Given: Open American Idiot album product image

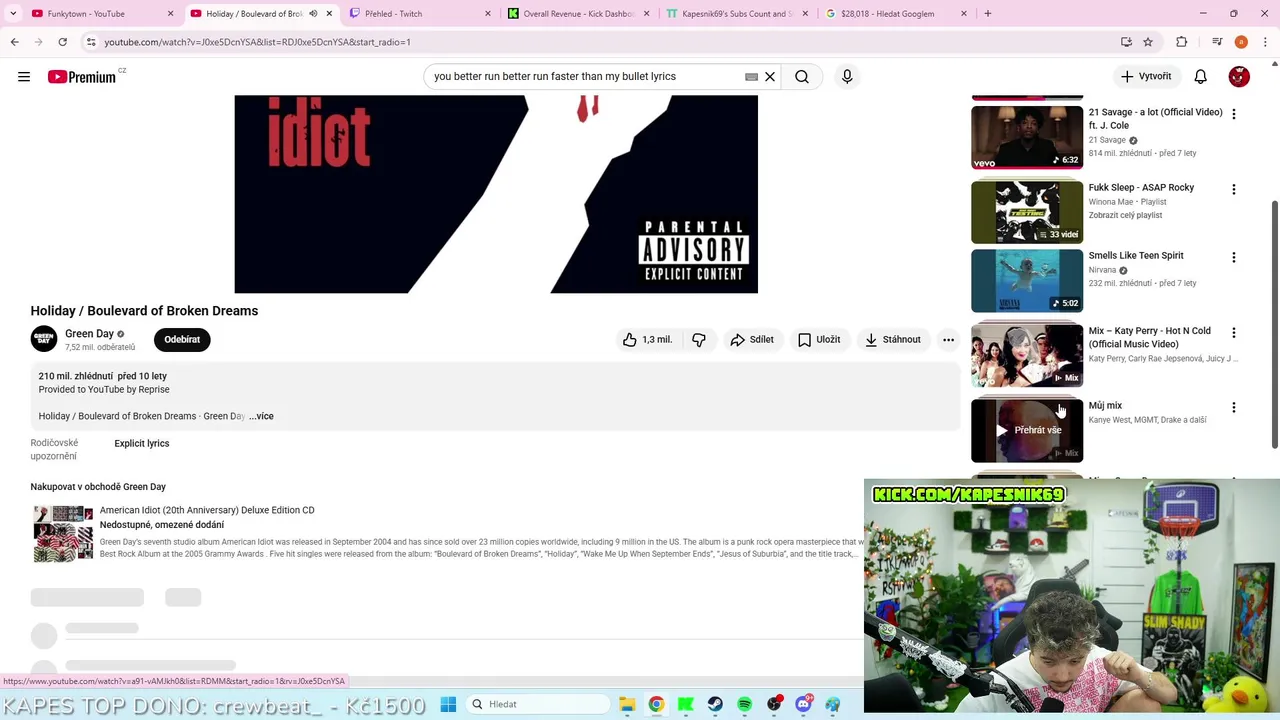Looking at the screenshot, I should 63,533.
